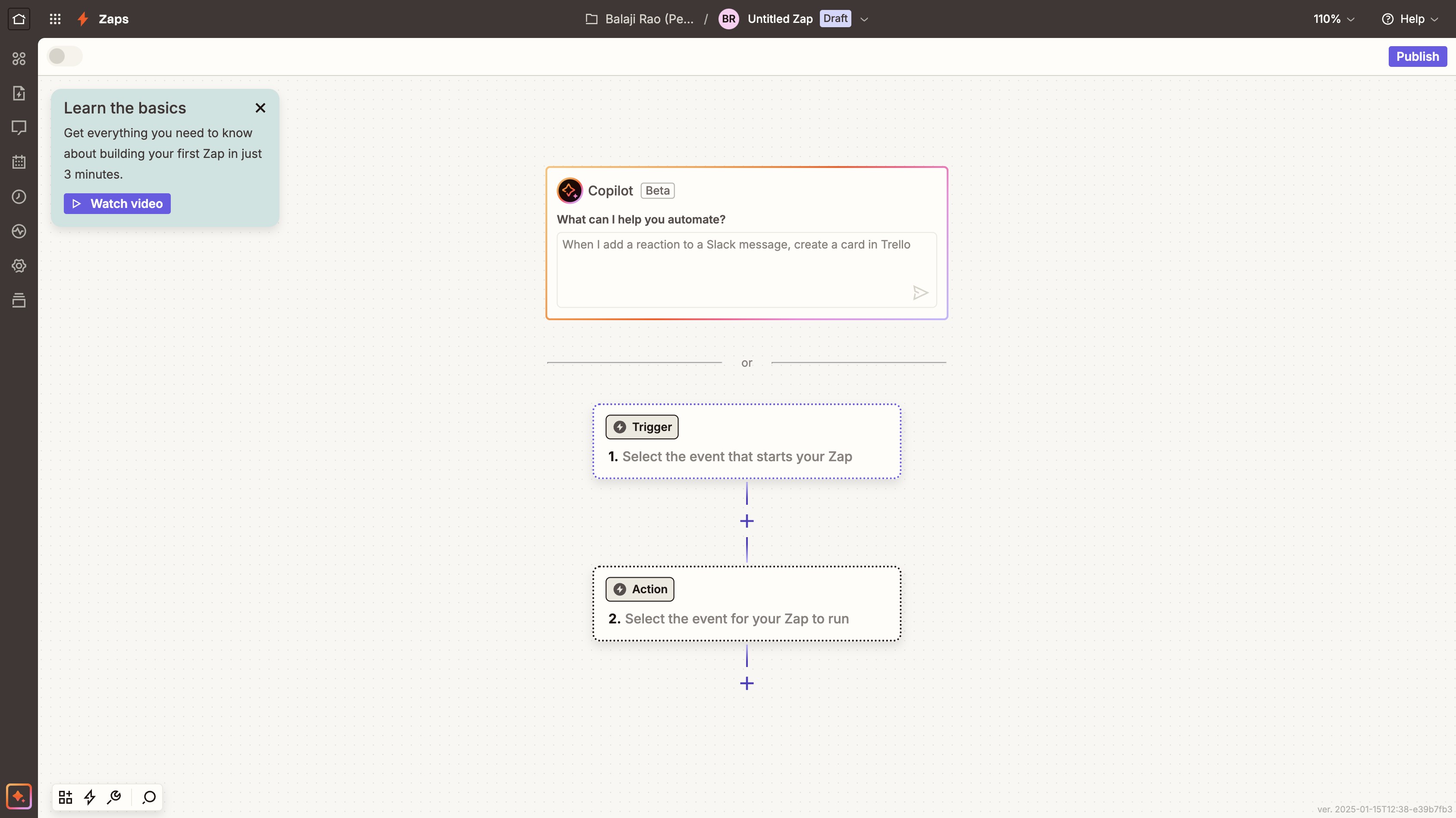The height and width of the screenshot is (818, 1456).
Task: Click the Watch video button
Action: 117,204
